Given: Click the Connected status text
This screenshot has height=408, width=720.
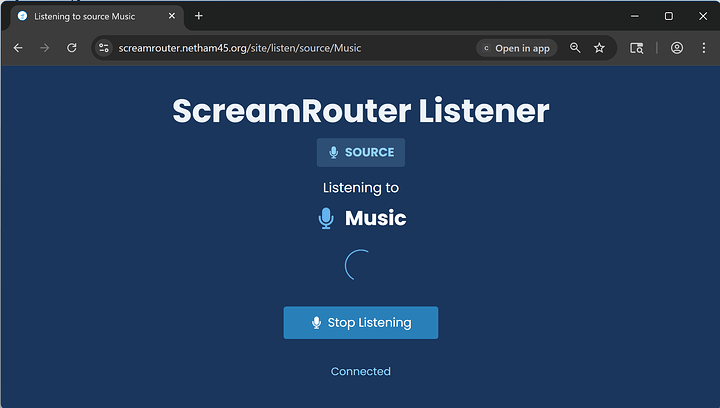Looking at the screenshot, I should (x=361, y=371).
